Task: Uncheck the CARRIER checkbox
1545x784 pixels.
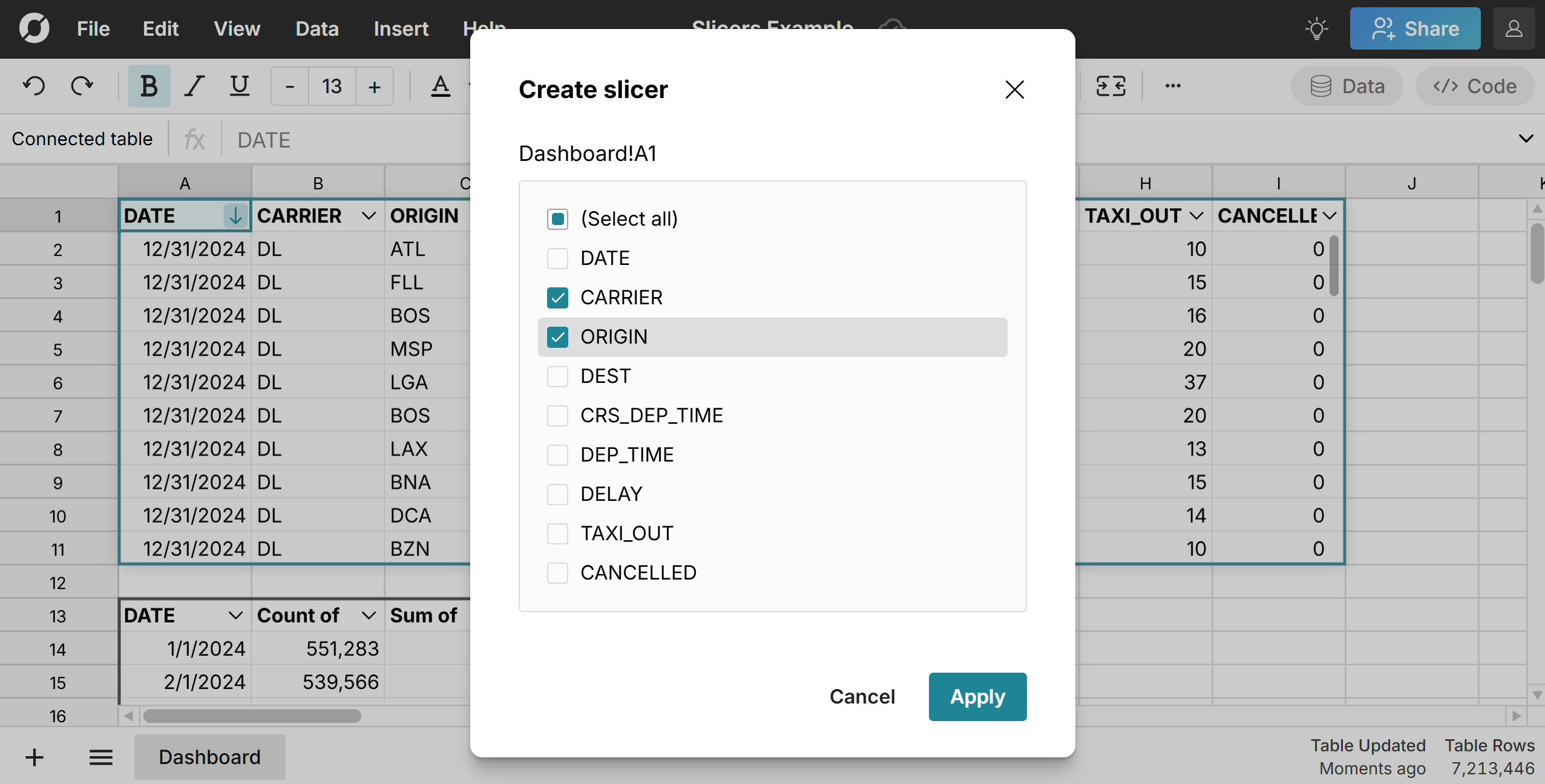Action: tap(557, 298)
